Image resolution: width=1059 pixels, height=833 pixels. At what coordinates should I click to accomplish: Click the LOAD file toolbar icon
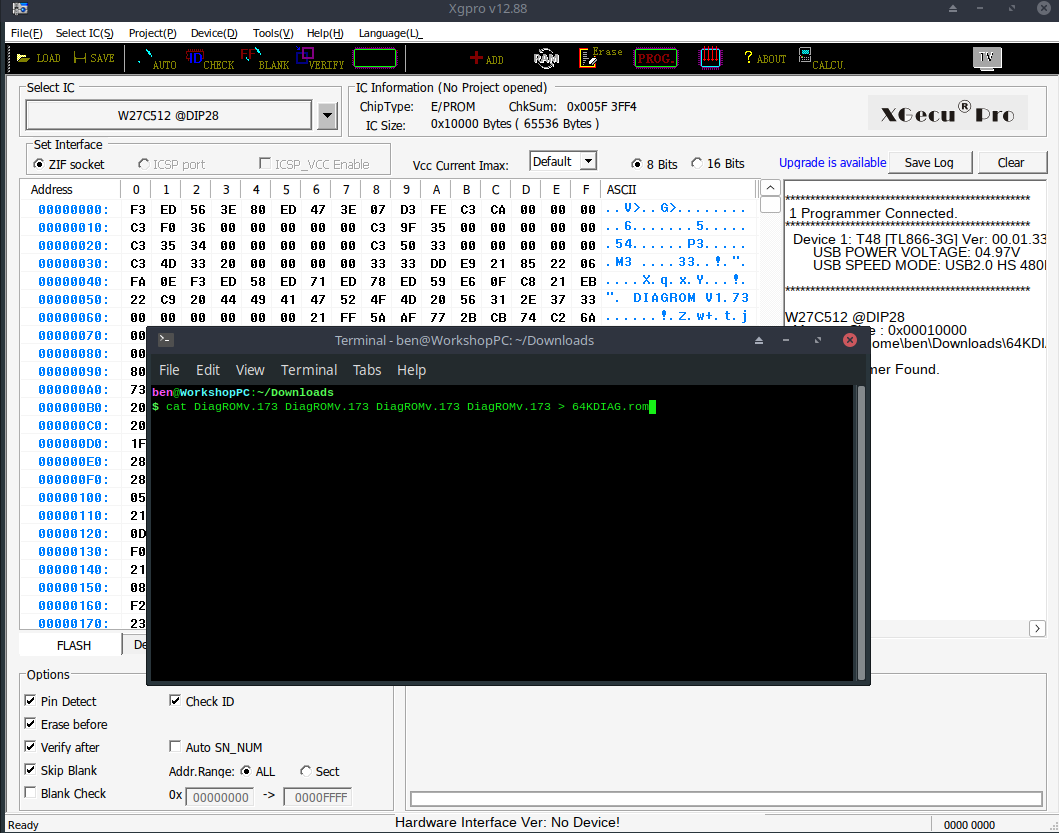(x=38, y=59)
